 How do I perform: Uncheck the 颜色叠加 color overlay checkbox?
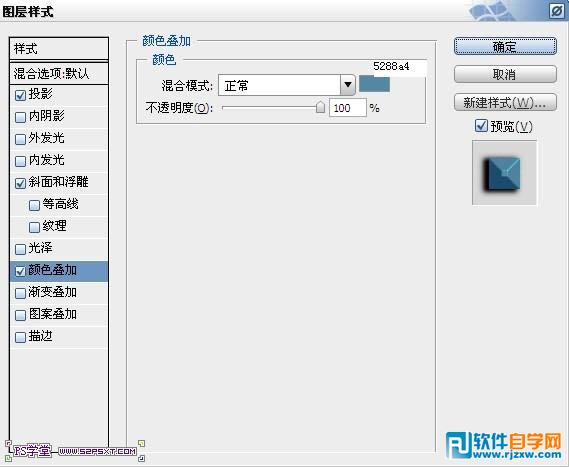point(20,271)
